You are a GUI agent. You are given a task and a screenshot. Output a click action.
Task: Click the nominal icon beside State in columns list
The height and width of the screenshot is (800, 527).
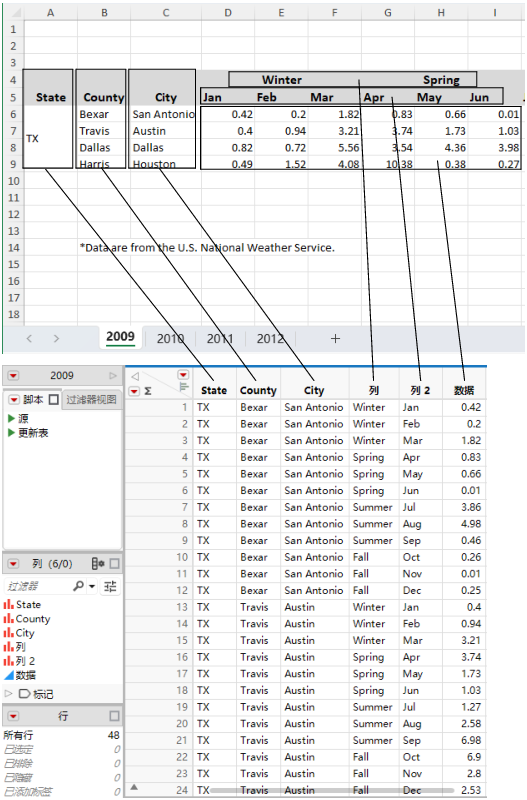pyautogui.click(x=9, y=605)
